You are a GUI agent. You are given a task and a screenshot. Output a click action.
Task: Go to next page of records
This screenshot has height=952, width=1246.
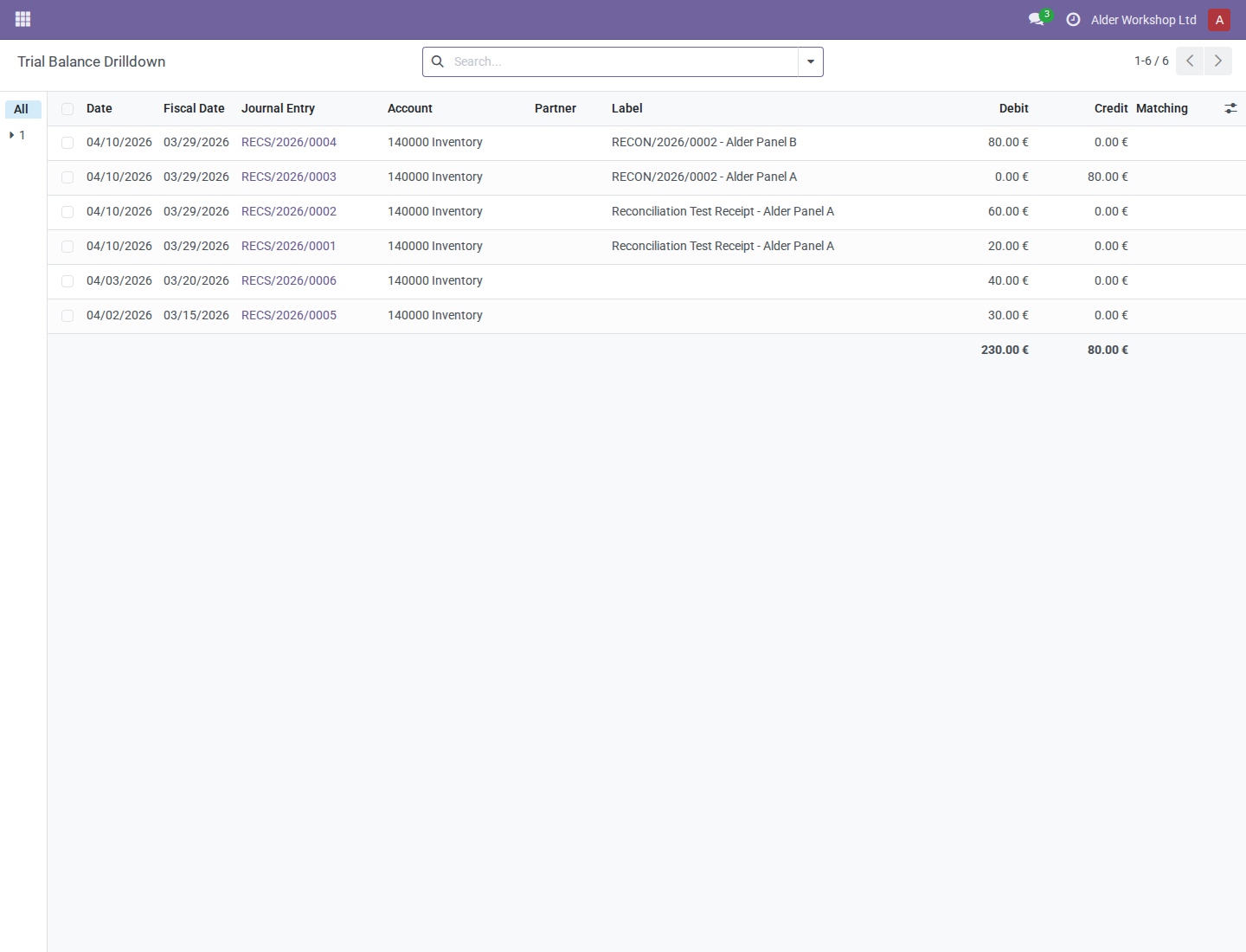point(1218,61)
